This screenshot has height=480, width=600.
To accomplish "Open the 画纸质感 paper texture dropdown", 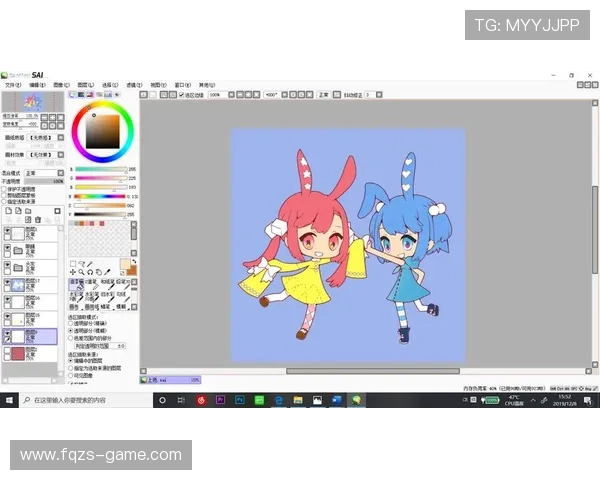I will click(42, 139).
